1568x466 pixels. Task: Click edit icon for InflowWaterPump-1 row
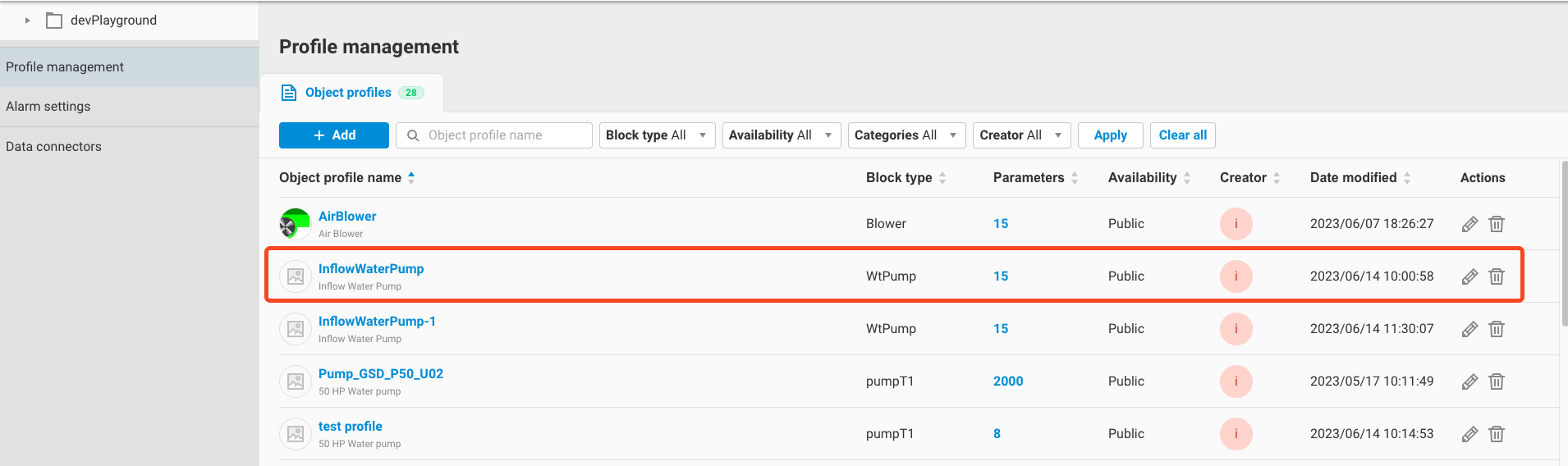[x=1469, y=329]
